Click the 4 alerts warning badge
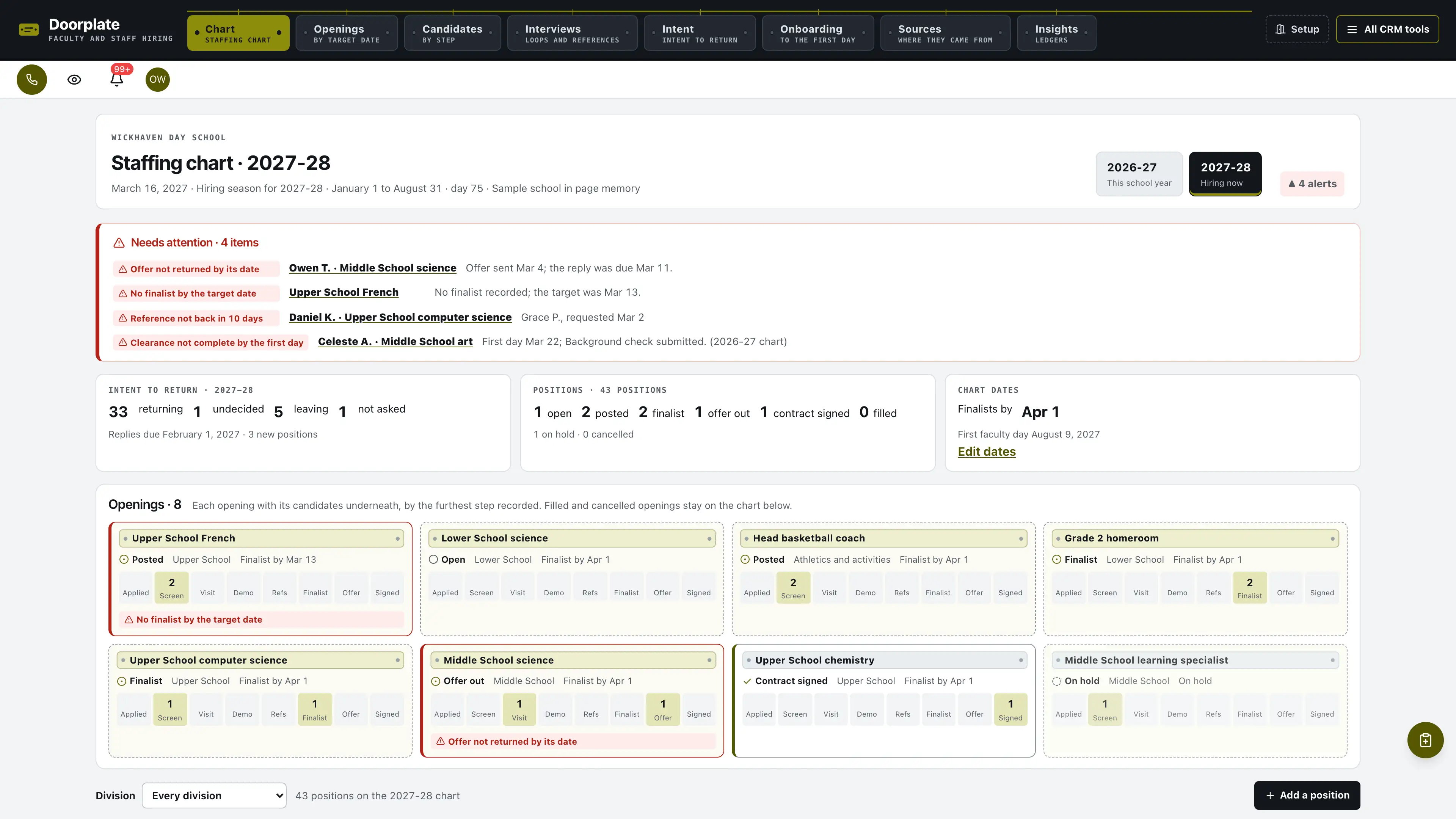The image size is (1456, 819). 1312,184
